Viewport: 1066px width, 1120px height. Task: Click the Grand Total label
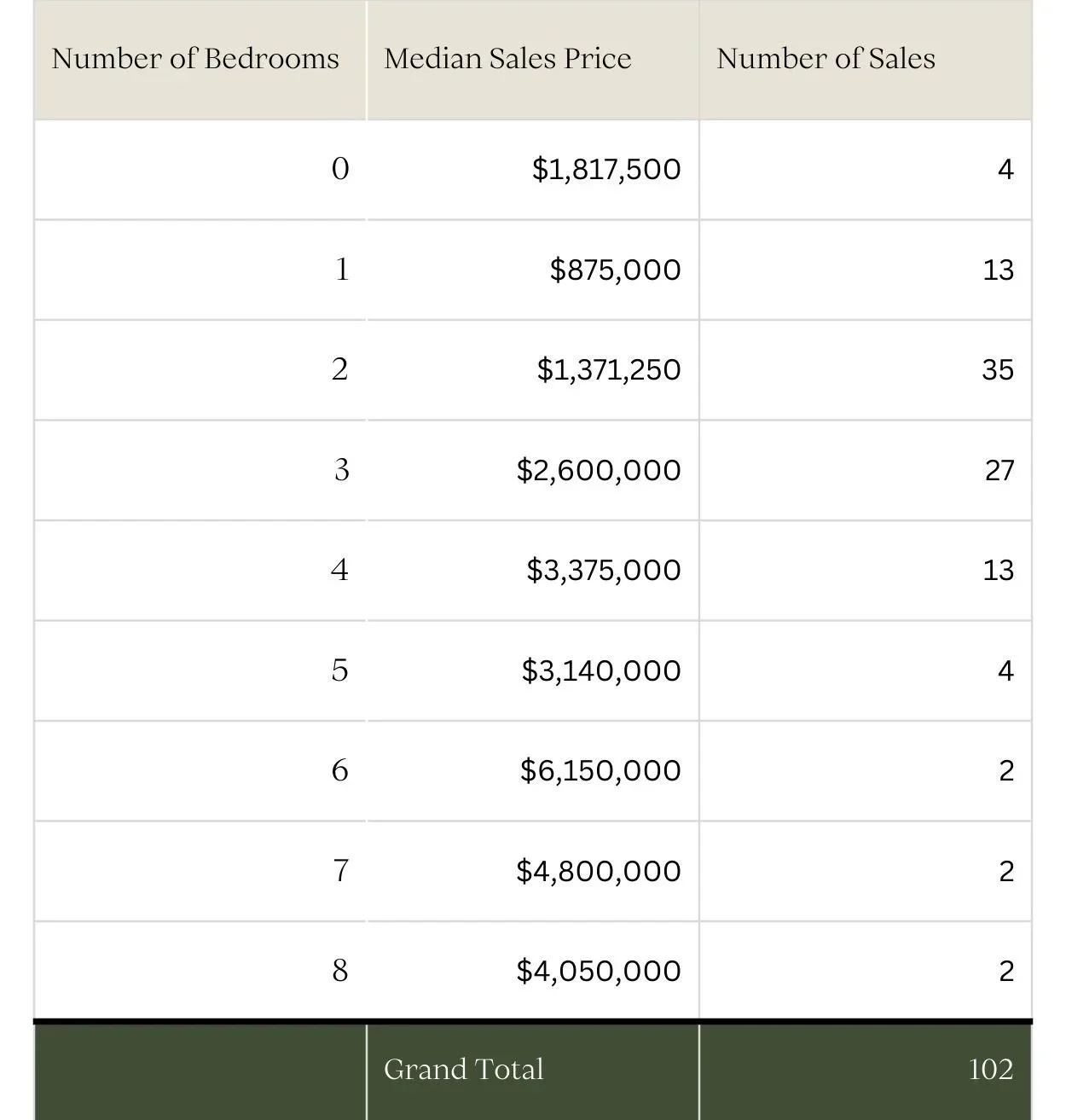tap(463, 1070)
